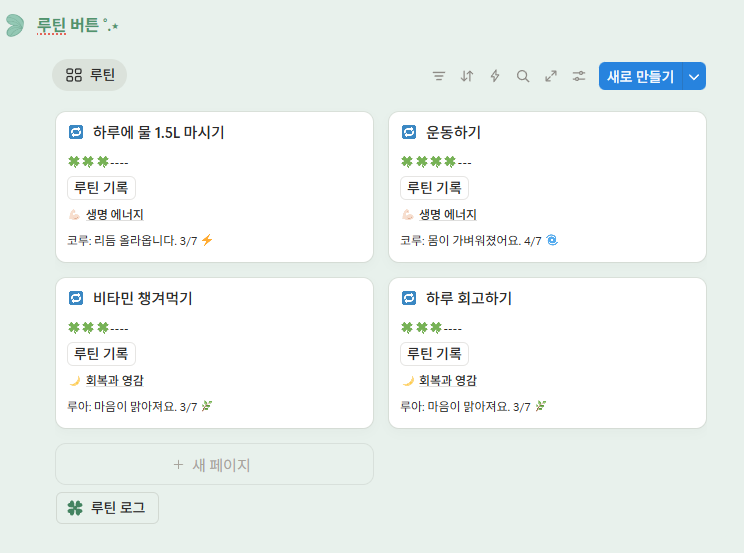Image resolution: width=744 pixels, height=553 pixels.
Task: Click the clover progress bar on 운동하기
Action: (435, 162)
